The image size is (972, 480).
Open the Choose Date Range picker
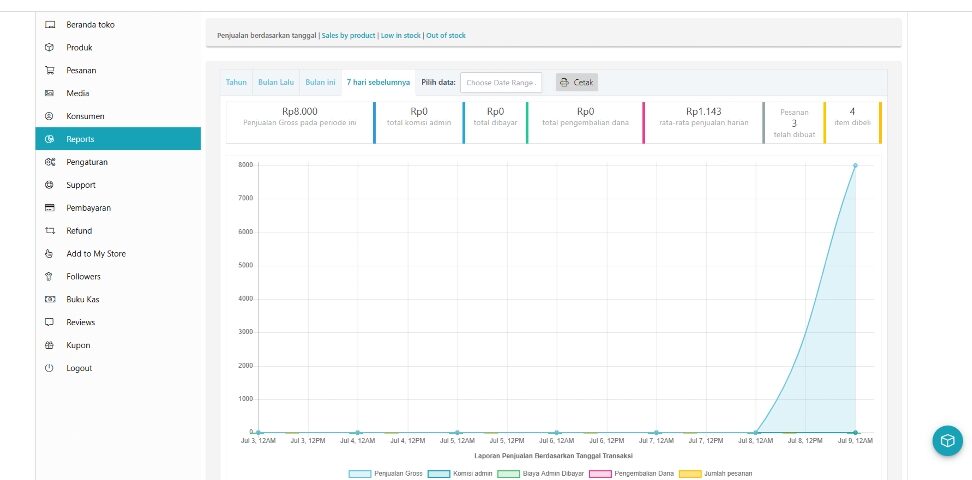tap(501, 82)
